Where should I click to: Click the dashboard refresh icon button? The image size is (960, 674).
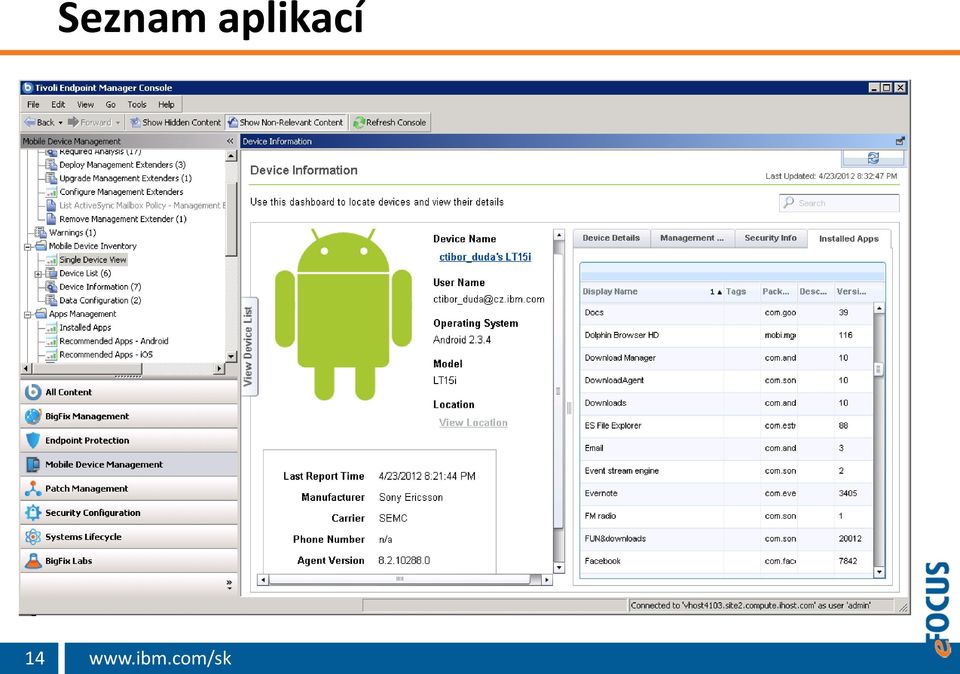(x=873, y=158)
